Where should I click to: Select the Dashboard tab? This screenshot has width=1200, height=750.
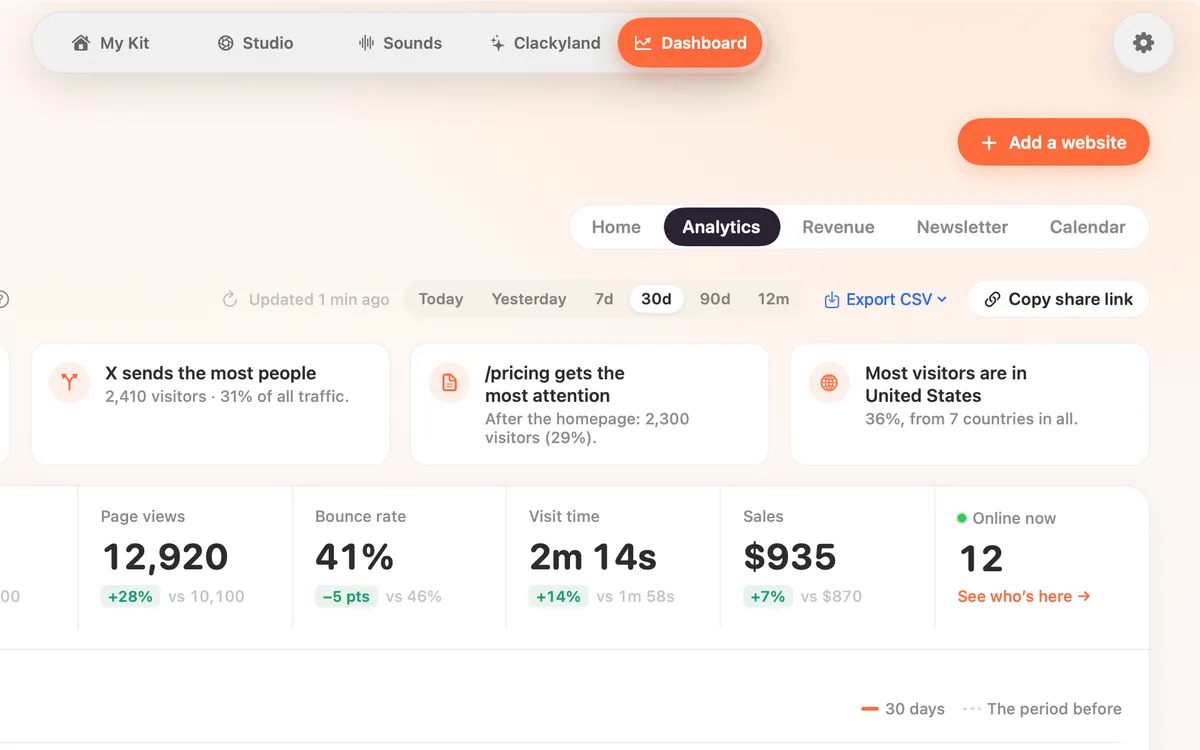pos(690,43)
